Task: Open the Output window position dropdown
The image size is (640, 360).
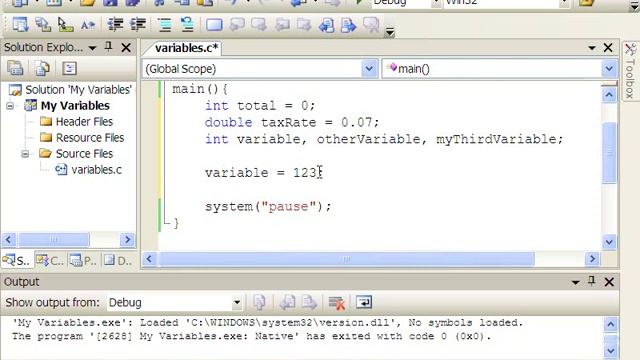Action: coord(576,282)
